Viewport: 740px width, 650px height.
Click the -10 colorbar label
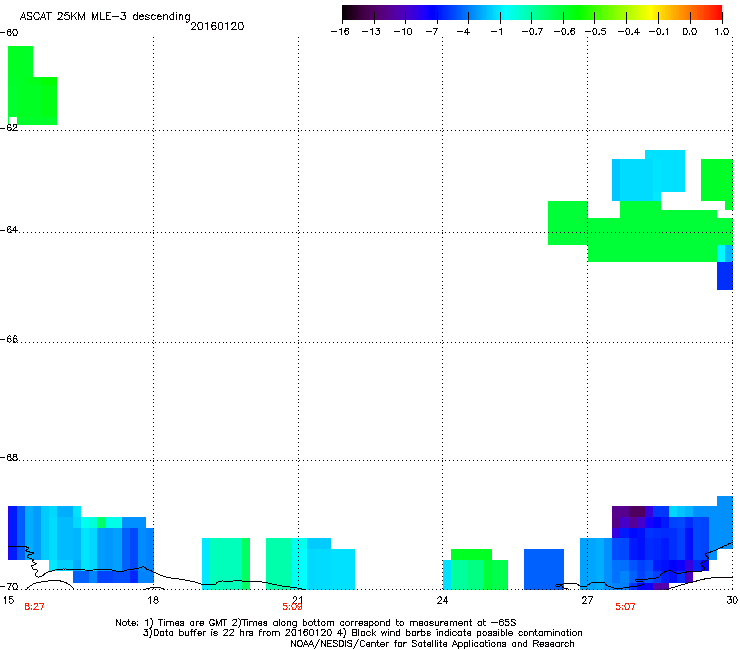point(403,32)
